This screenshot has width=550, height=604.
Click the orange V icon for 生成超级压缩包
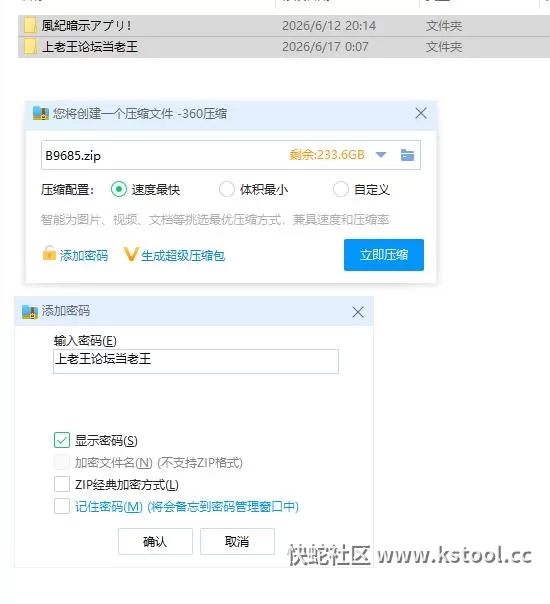(131, 255)
